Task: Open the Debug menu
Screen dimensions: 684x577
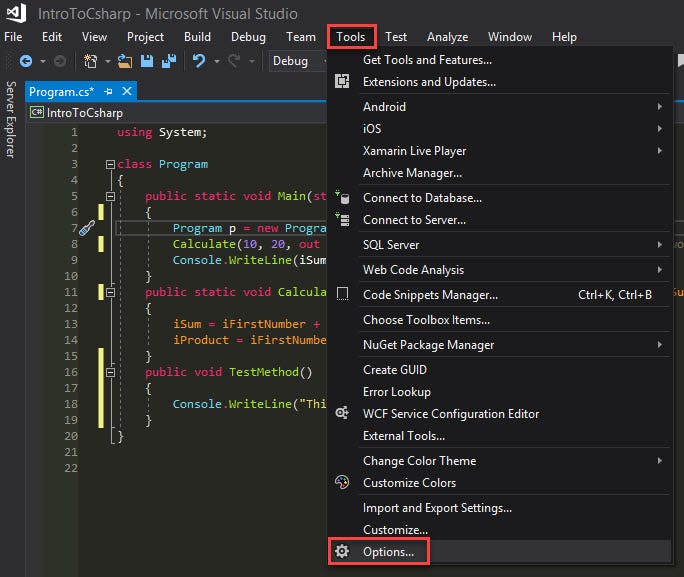Action: tap(248, 37)
